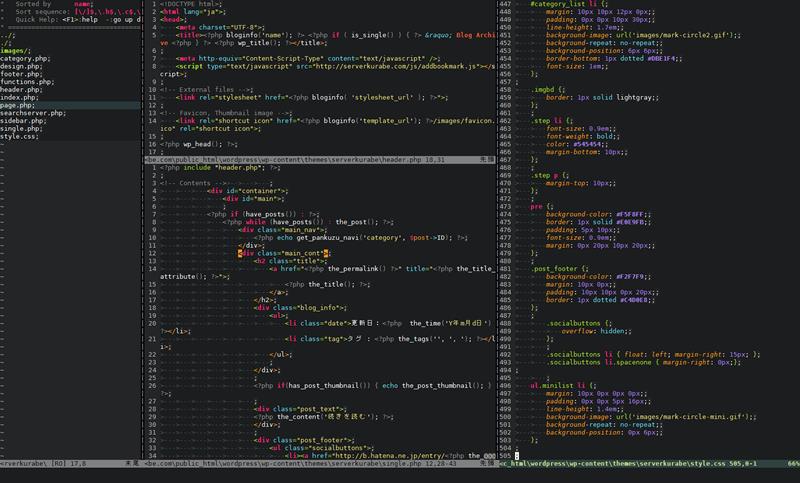
Task: Select header.php in the file explorer
Action: pyautogui.click(x=21, y=90)
